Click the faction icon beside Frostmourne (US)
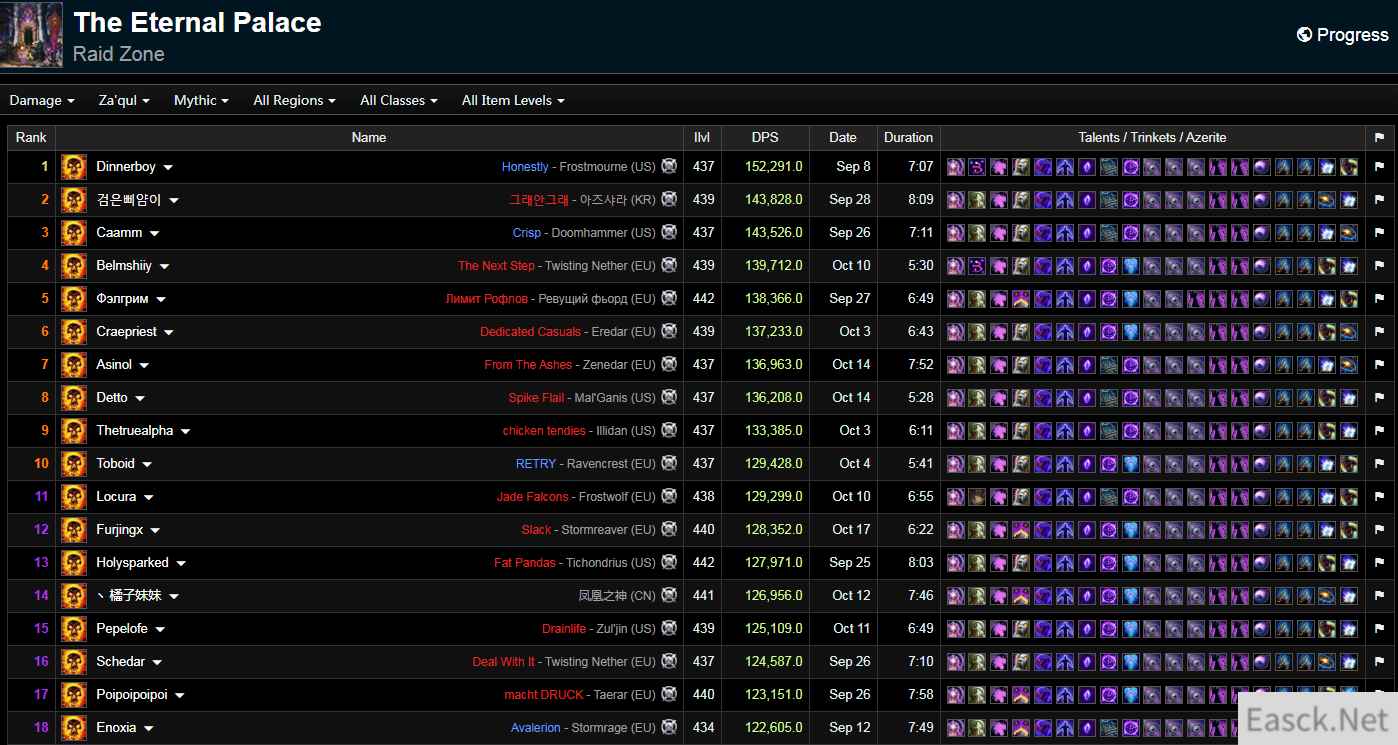The image size is (1398, 745). (x=669, y=167)
